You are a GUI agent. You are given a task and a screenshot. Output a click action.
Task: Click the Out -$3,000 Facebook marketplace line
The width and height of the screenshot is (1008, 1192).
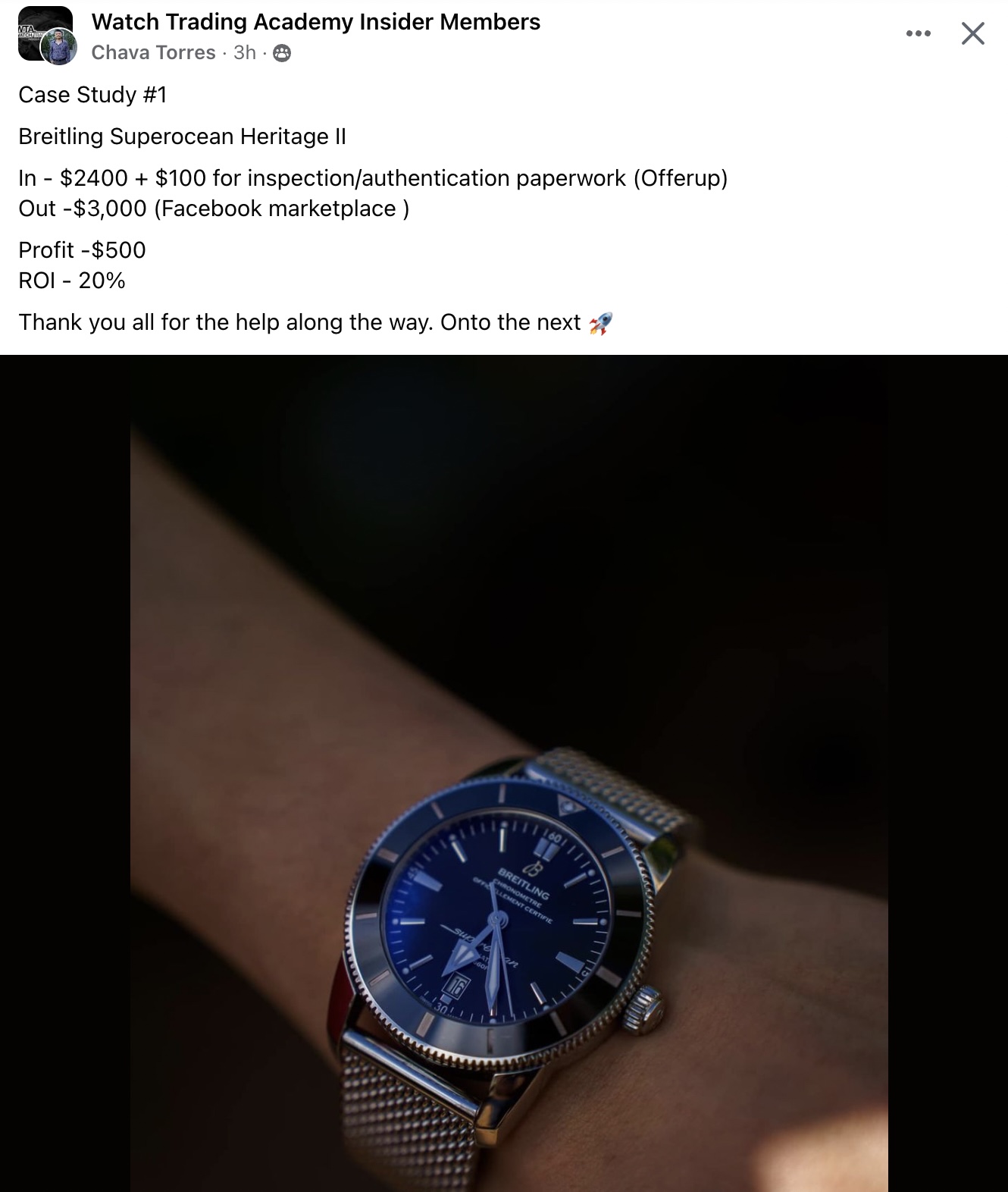pyautogui.click(x=214, y=209)
